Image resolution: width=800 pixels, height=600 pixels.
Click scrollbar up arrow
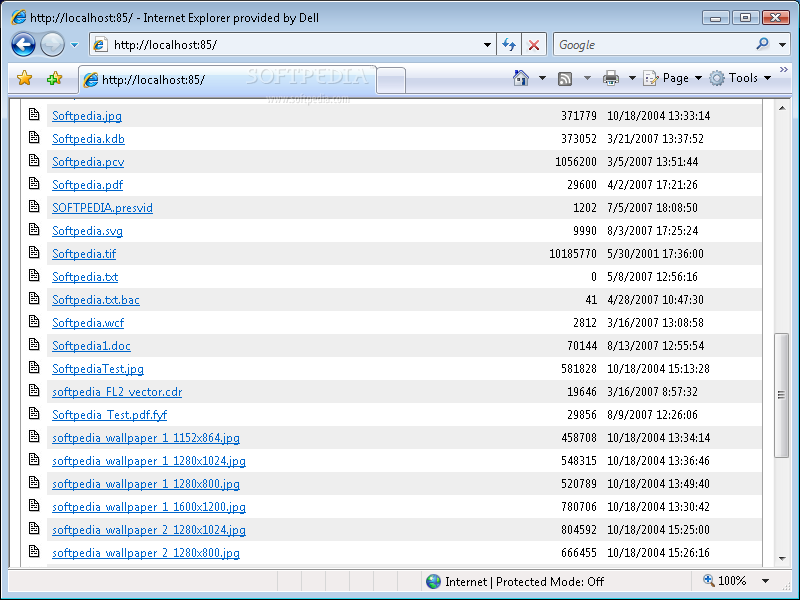coord(782,108)
